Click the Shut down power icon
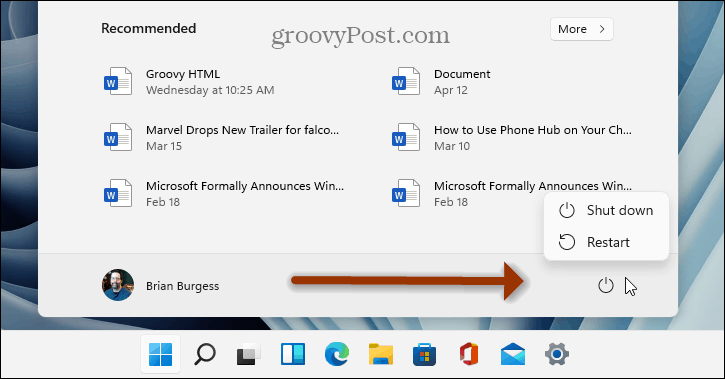 click(567, 210)
